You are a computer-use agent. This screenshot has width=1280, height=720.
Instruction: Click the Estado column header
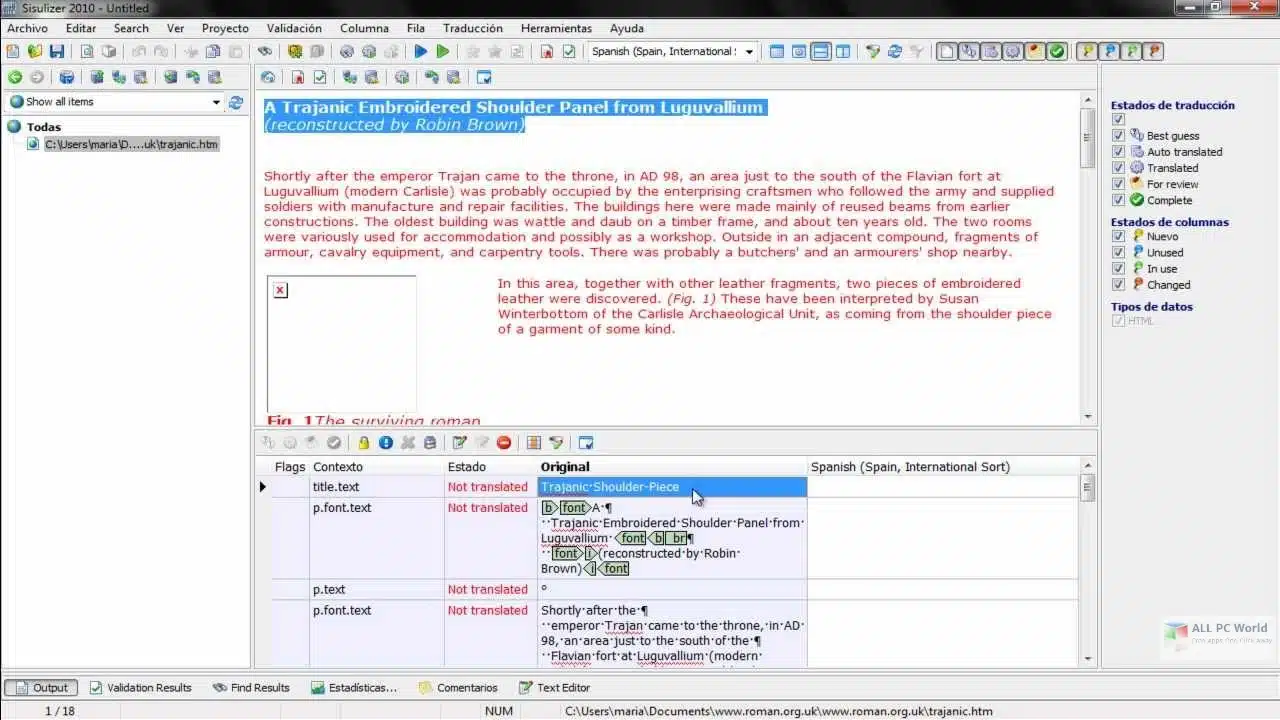tap(491, 467)
